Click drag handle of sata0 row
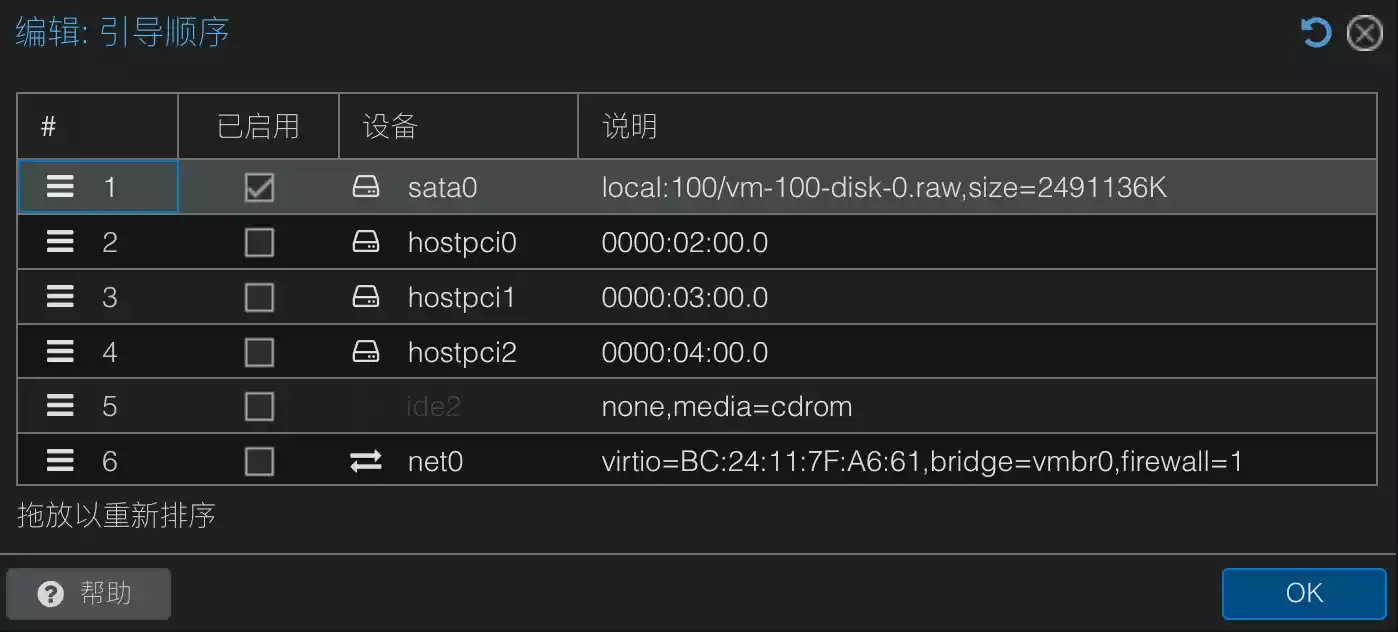 (61, 187)
